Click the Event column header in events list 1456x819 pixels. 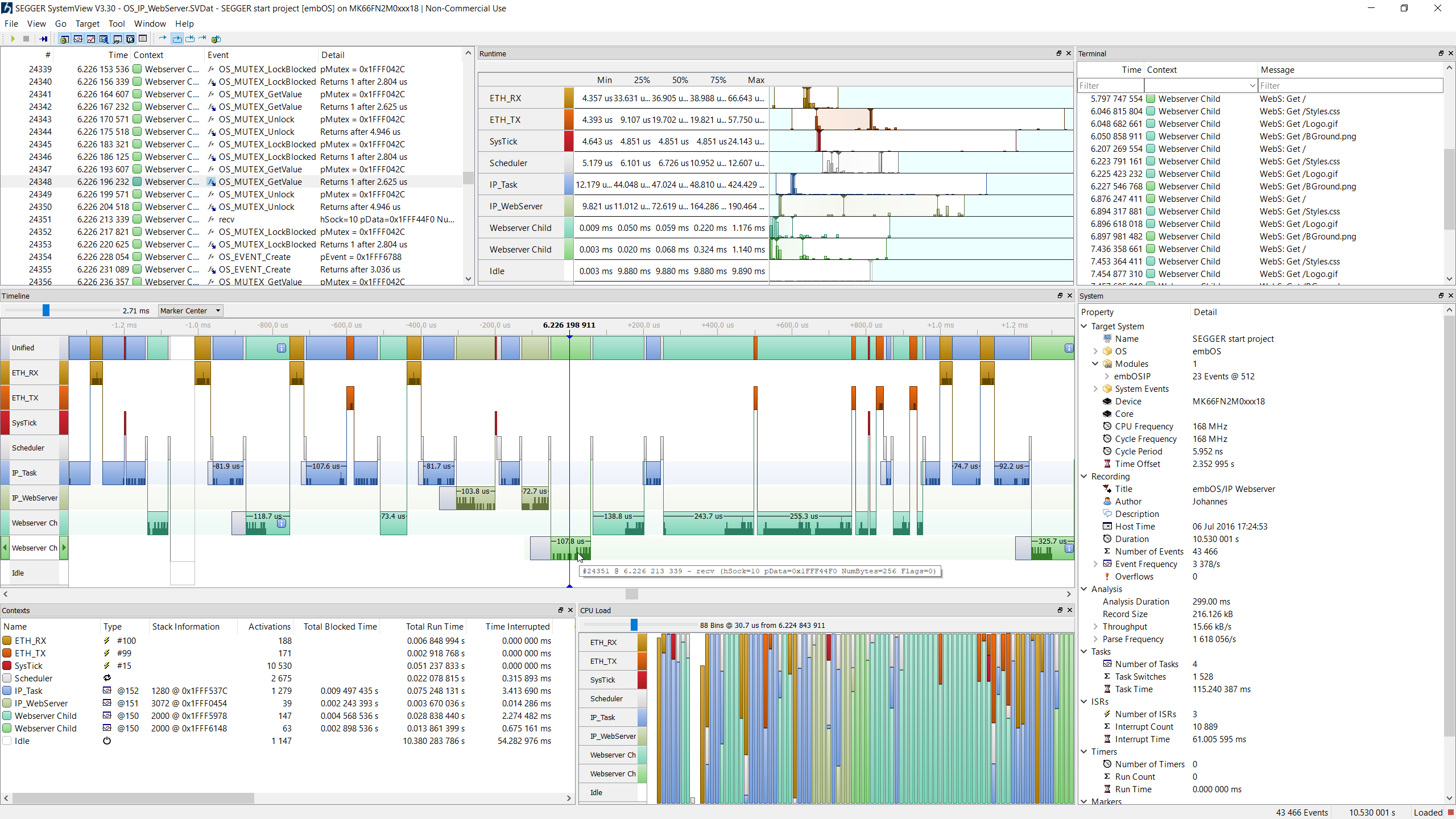[261, 55]
